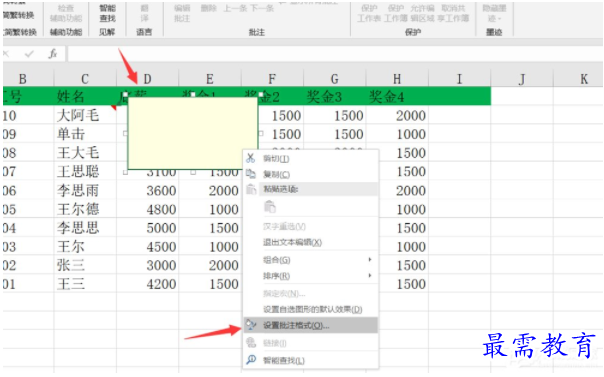604x377 pixels.
Task: Click 上一条 in the 批注 ribbon group
Action: pos(235,8)
